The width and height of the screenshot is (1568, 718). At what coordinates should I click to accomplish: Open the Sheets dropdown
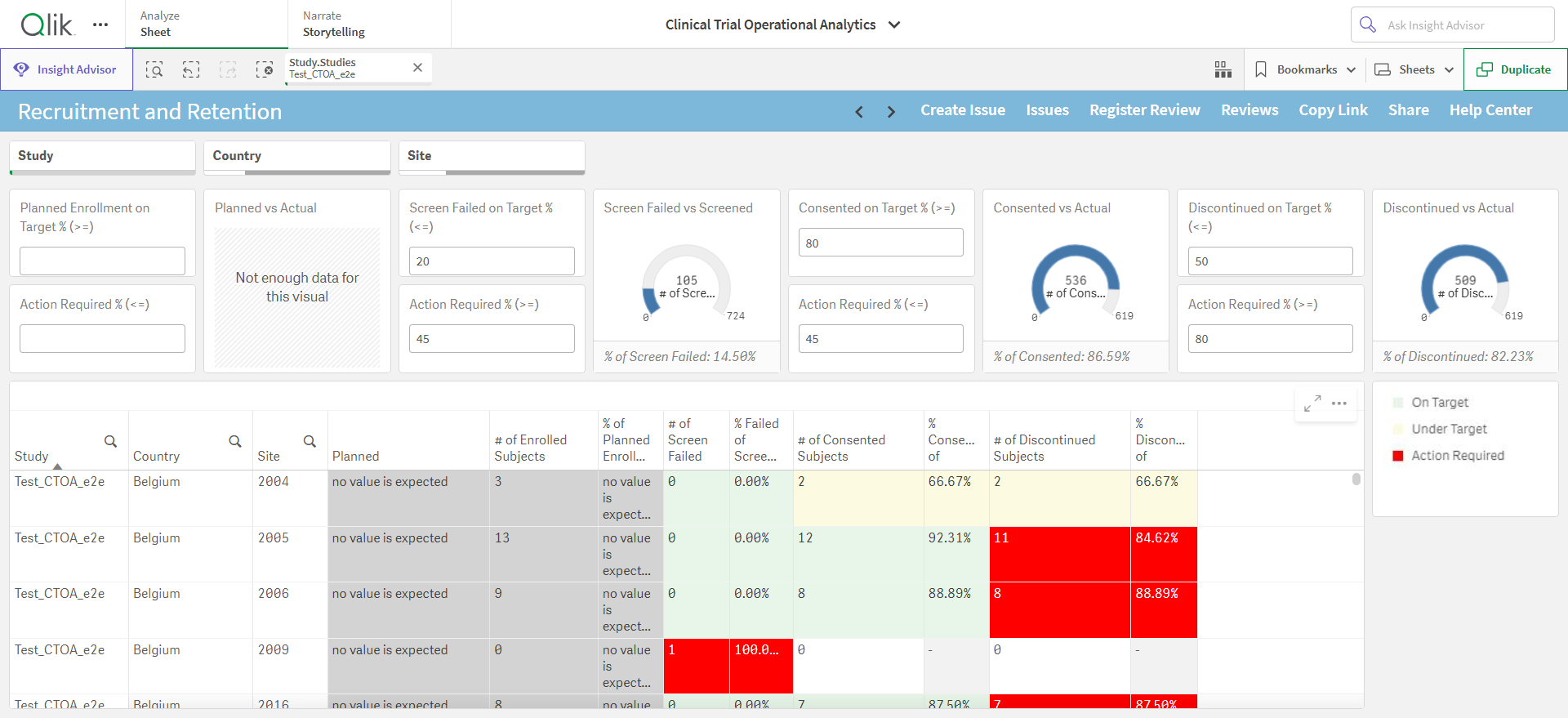1414,69
